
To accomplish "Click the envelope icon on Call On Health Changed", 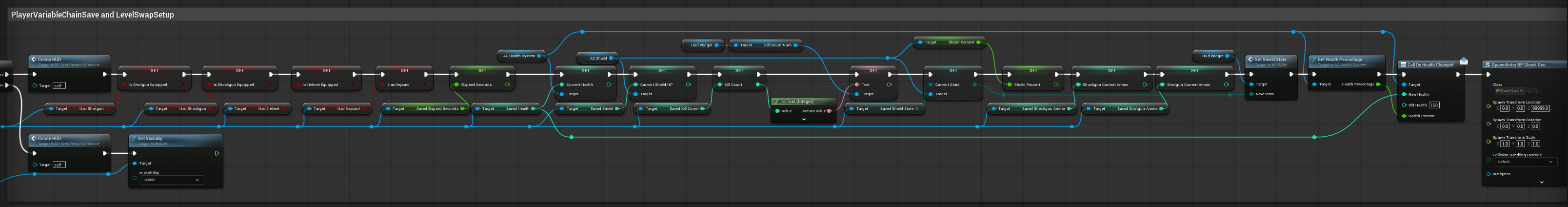I will [x=1464, y=61].
